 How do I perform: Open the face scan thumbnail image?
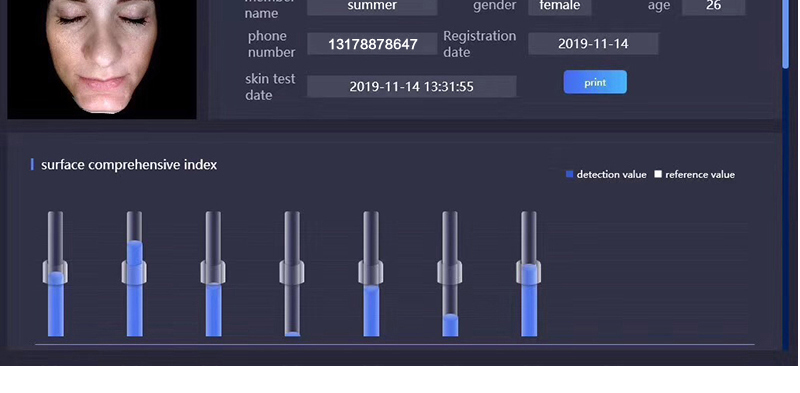point(102,59)
